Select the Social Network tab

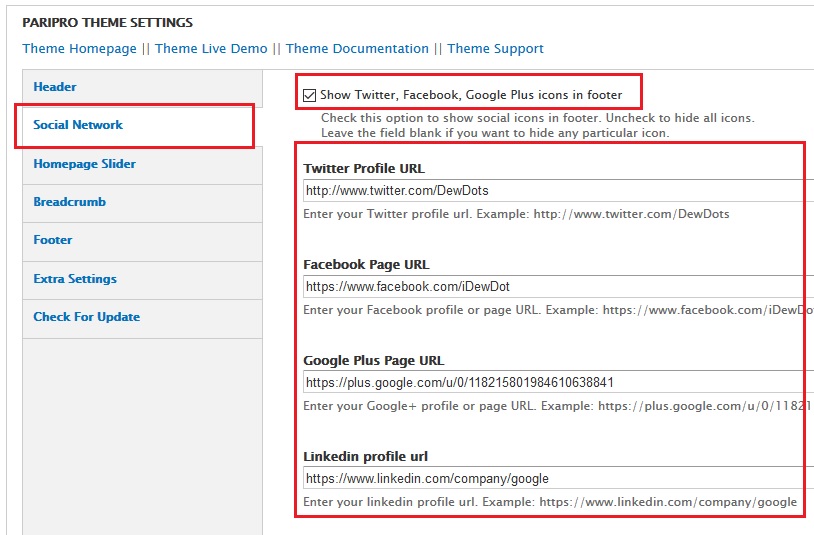(78, 125)
